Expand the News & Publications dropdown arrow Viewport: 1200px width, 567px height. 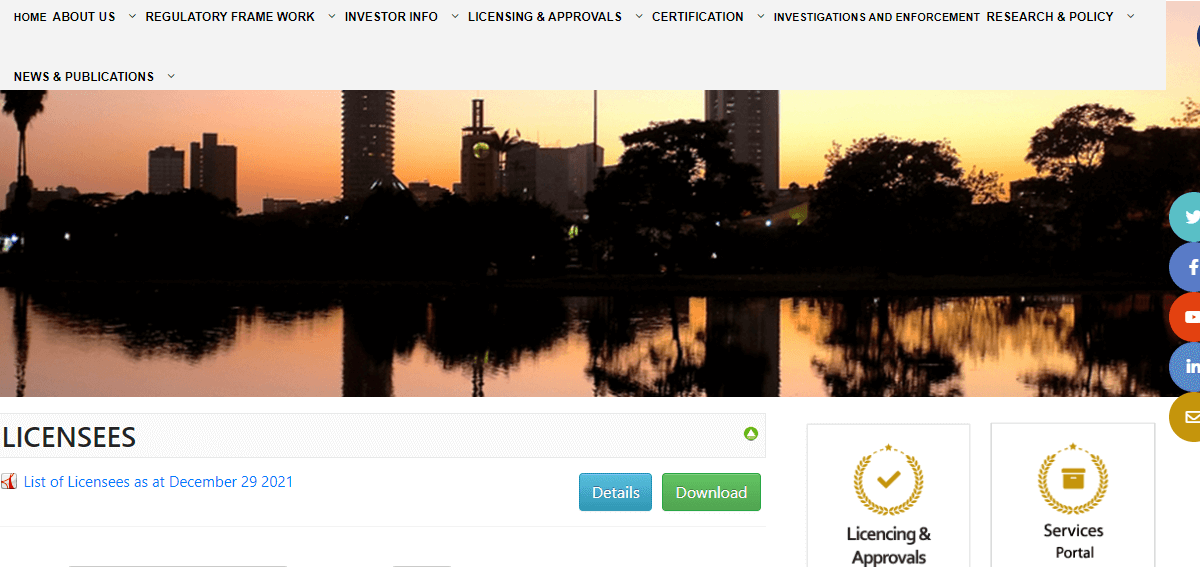(x=171, y=76)
